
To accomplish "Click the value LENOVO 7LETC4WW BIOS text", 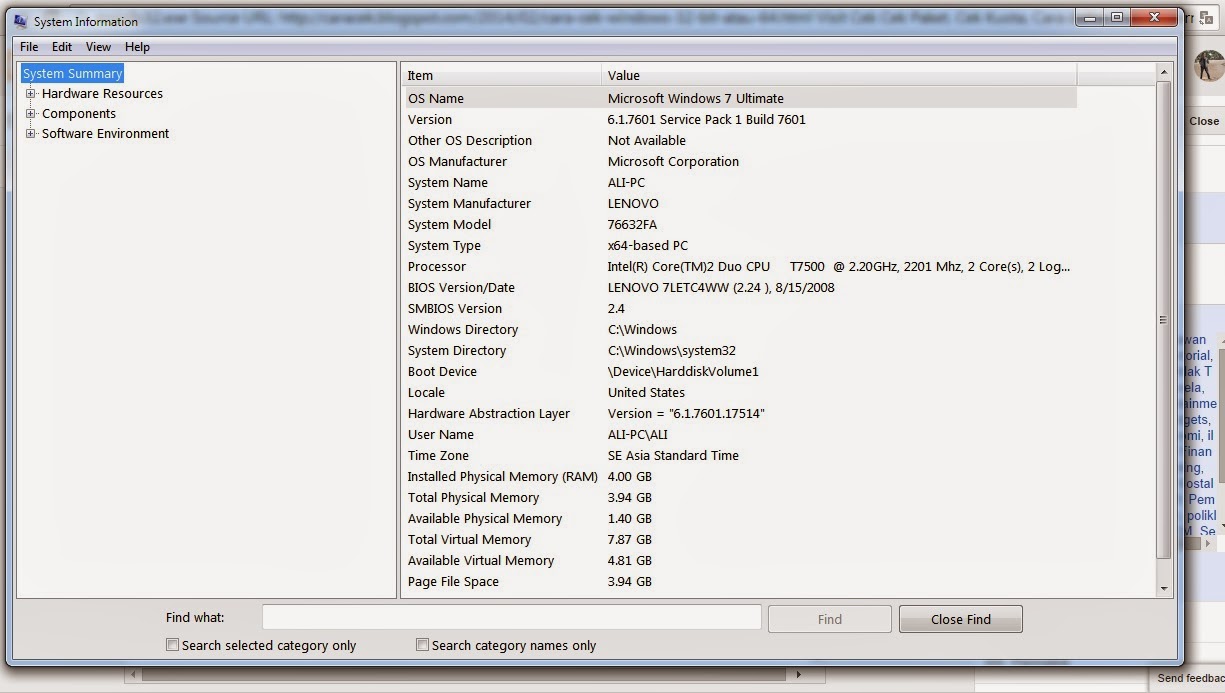I will pos(721,287).
